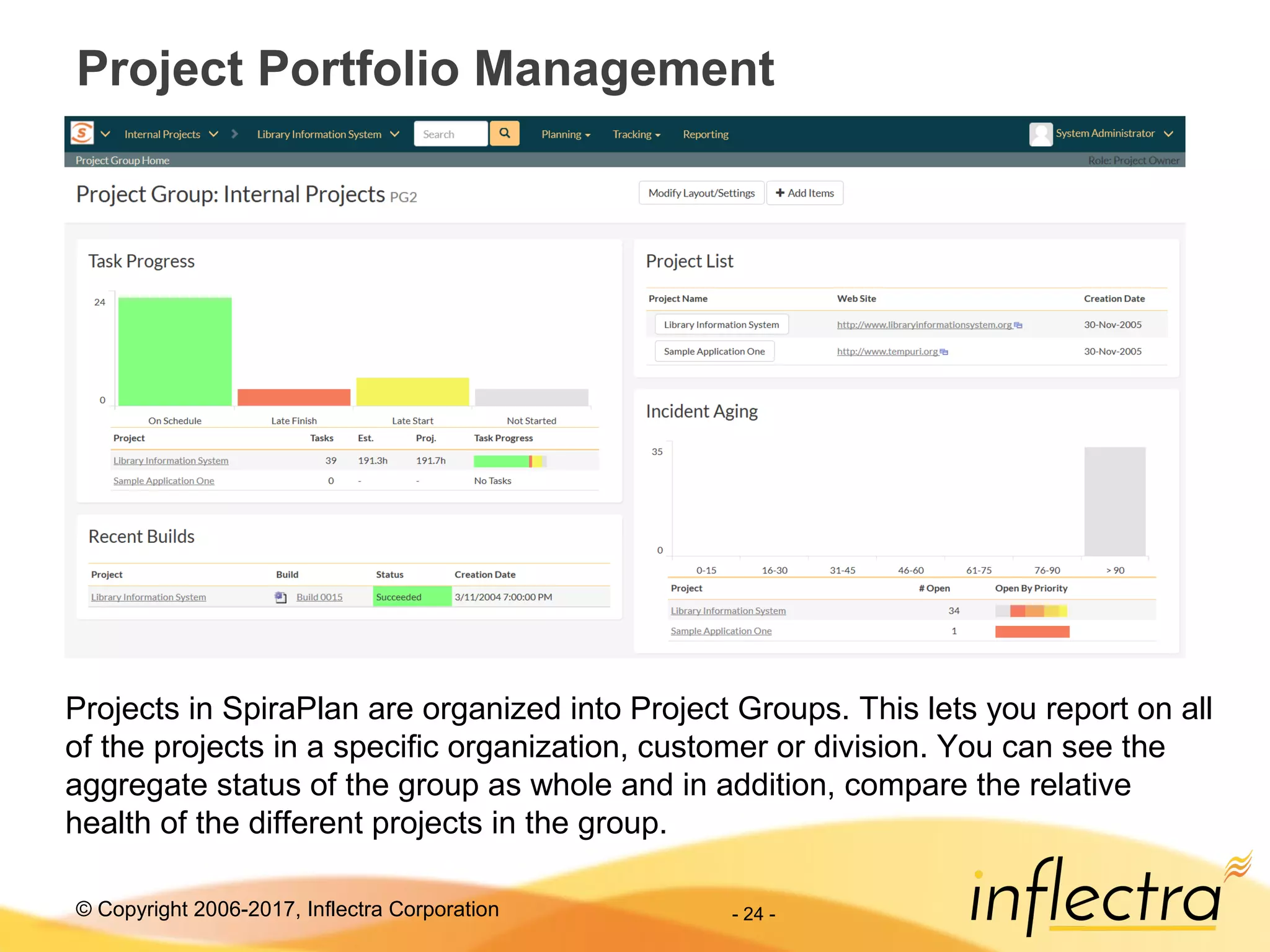Click the Library Information System project button
1270x952 pixels.
[721, 325]
